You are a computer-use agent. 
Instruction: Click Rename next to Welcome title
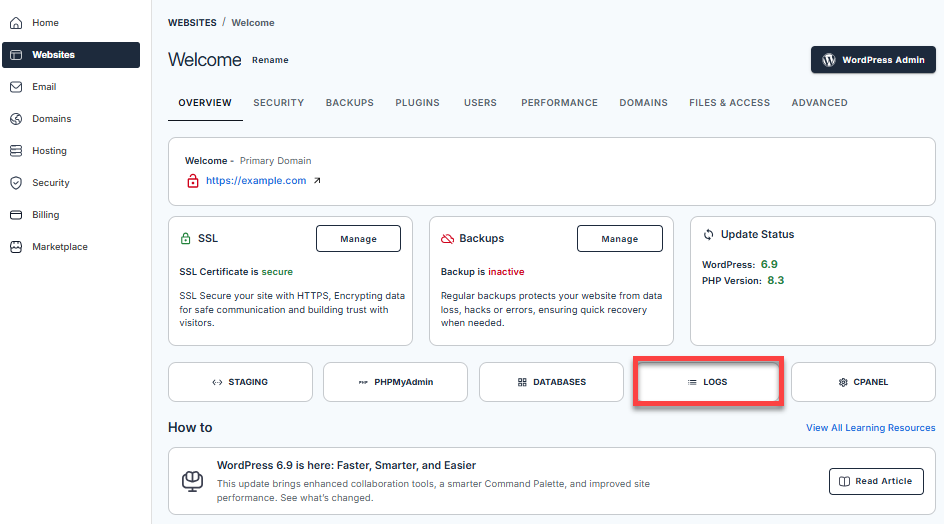pos(270,60)
